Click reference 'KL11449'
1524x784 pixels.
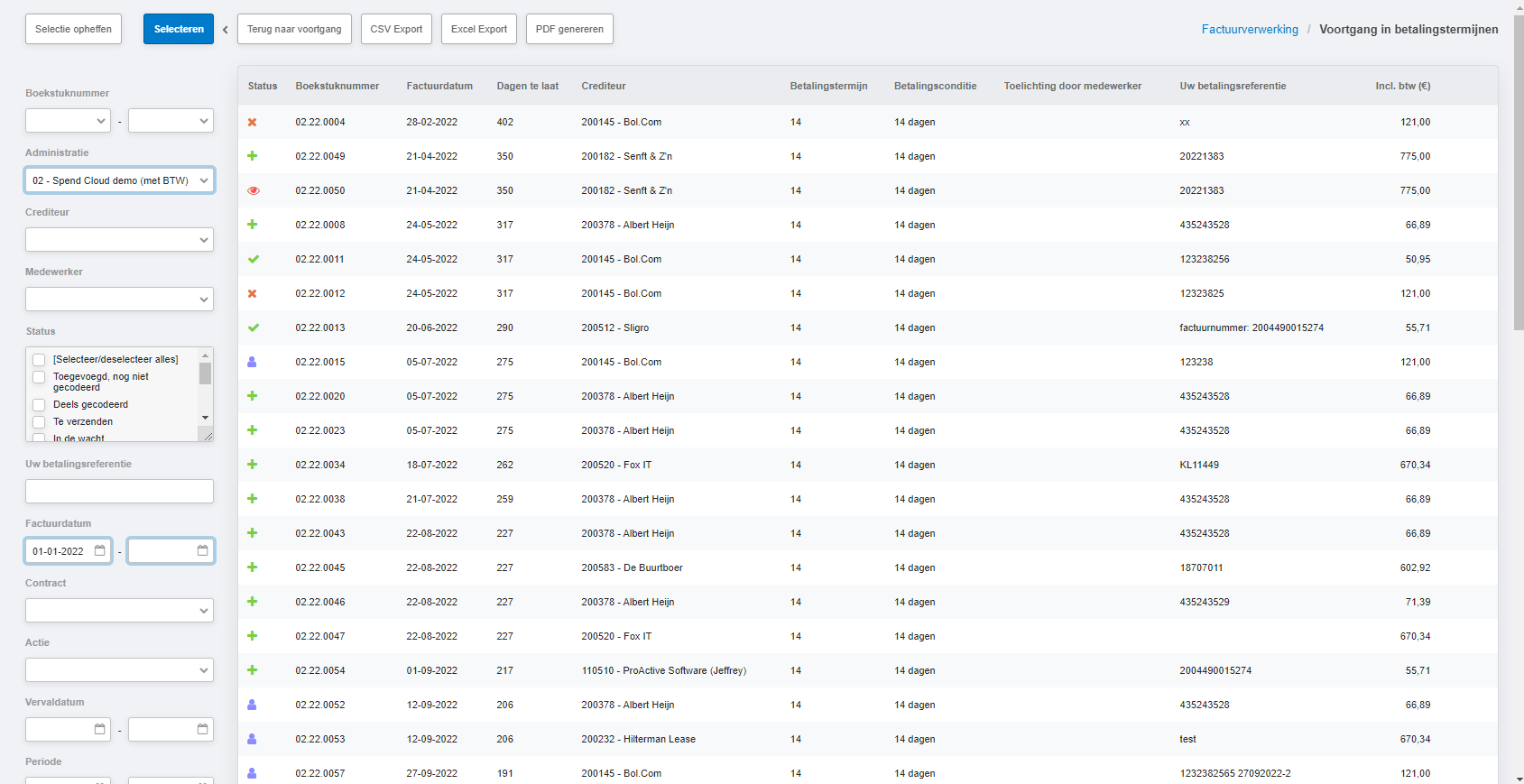tap(1199, 465)
